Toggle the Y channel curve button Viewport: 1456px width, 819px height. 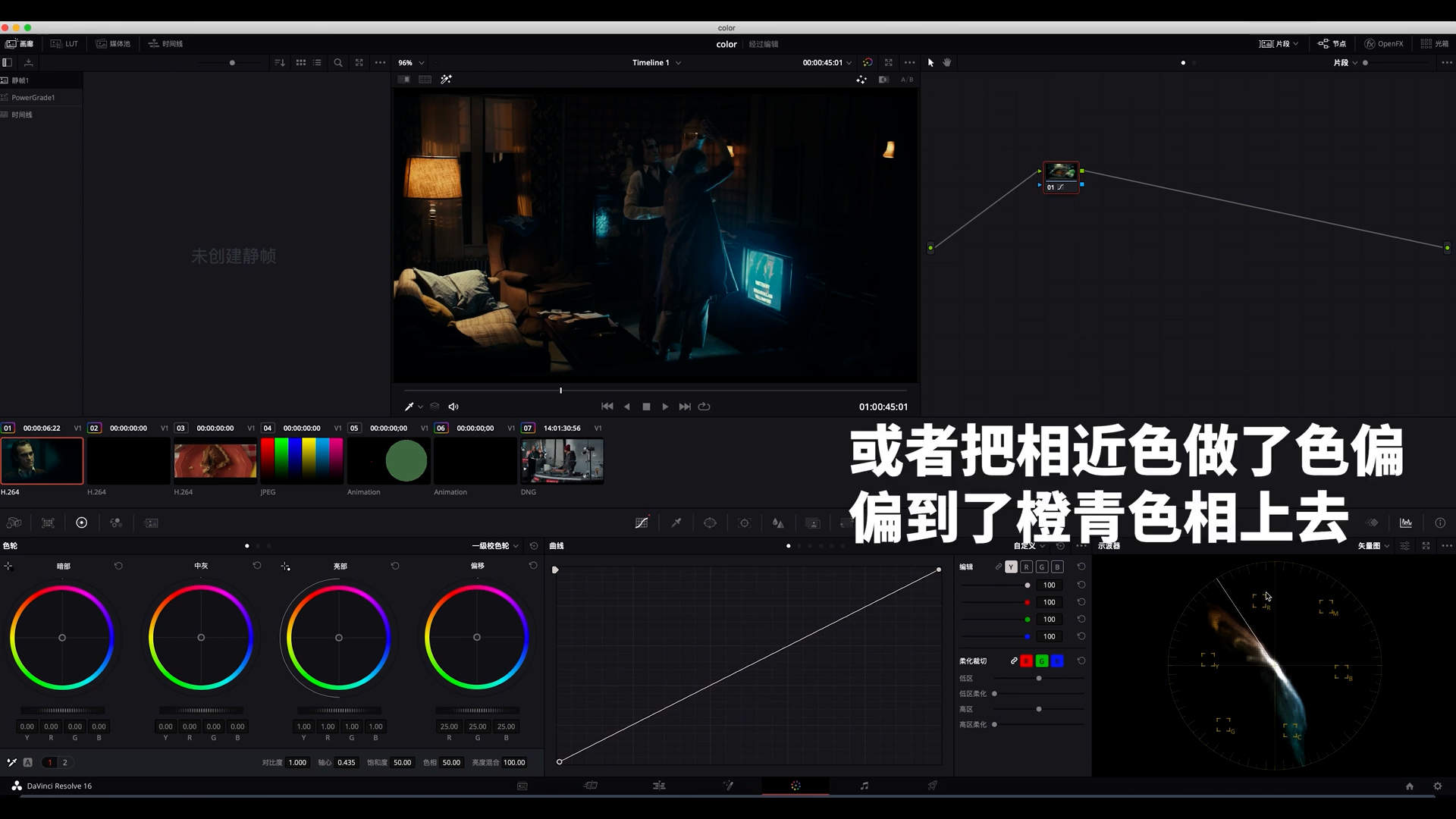coord(1011,566)
